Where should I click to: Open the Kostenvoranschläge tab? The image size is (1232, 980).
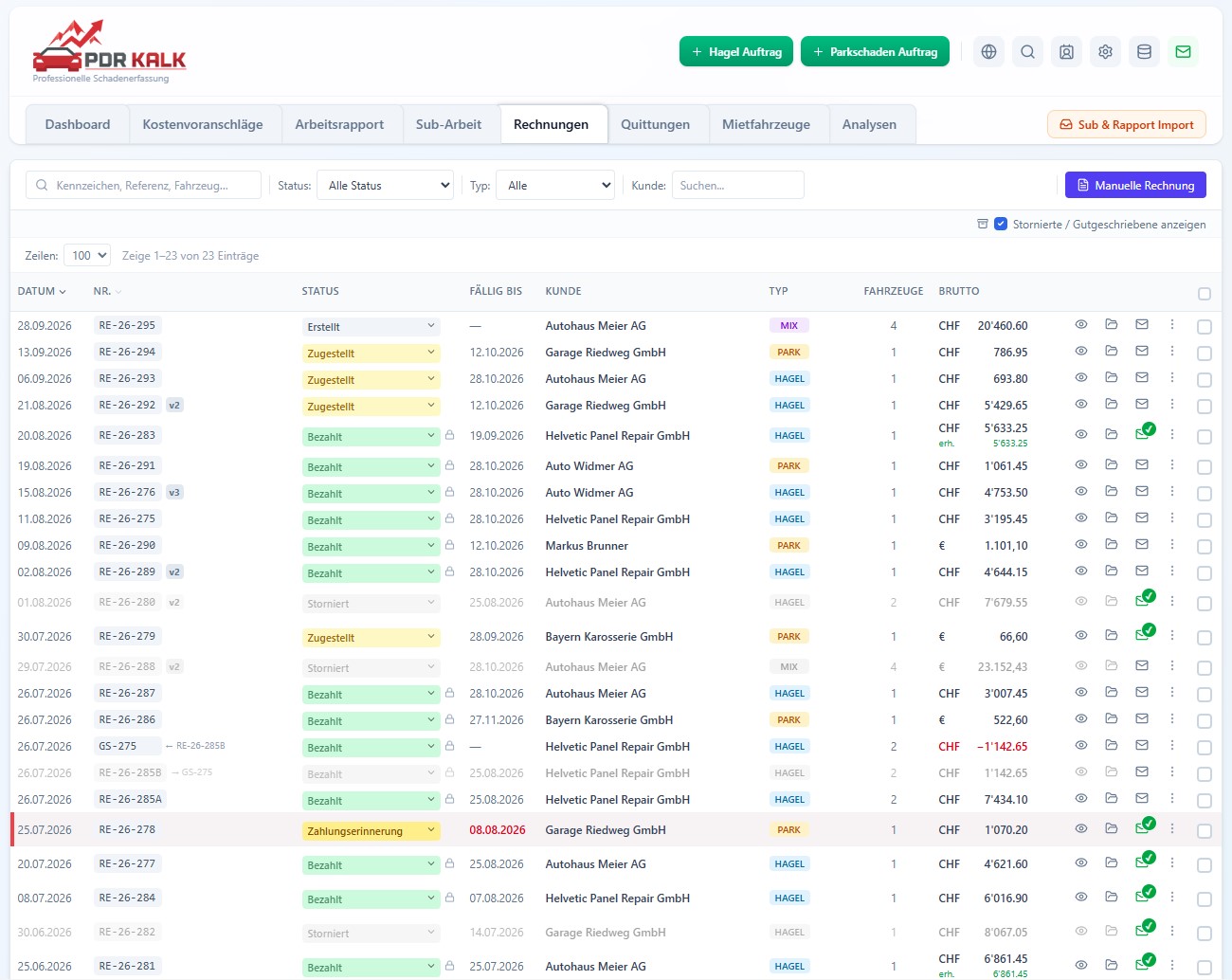point(203,124)
